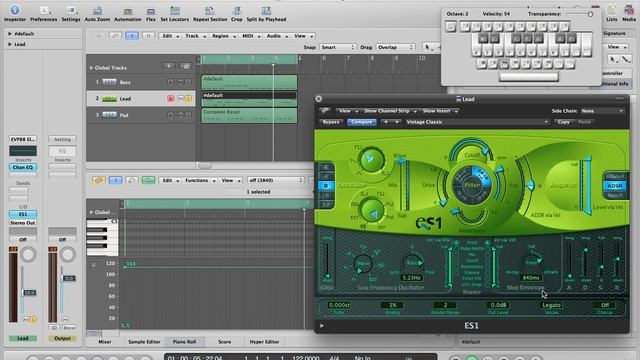Click the link button in Piano Roll toolbar

98,180
